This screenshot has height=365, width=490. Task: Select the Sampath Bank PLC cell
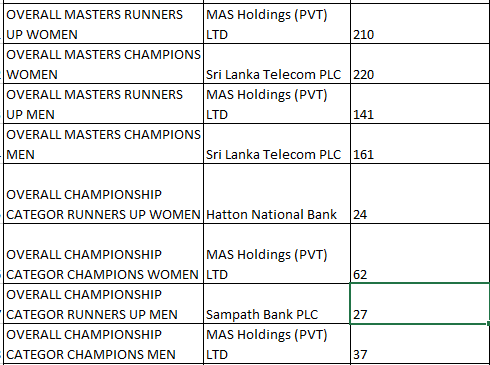pyautogui.click(x=277, y=304)
